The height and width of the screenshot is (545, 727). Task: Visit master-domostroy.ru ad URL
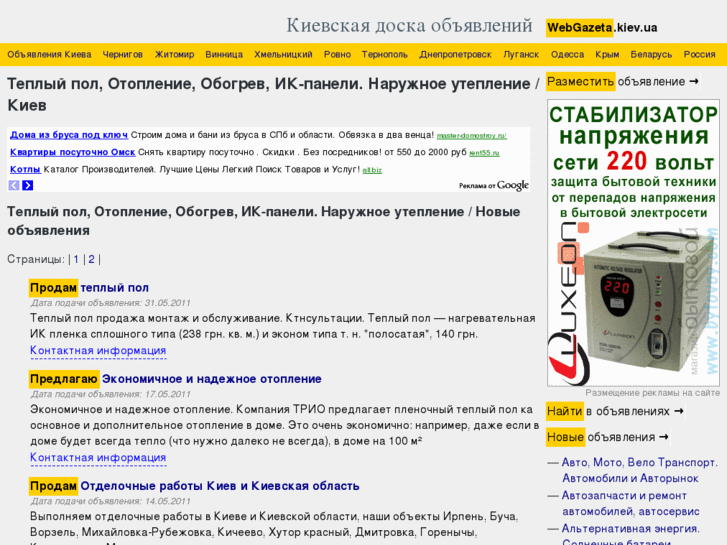(472, 136)
